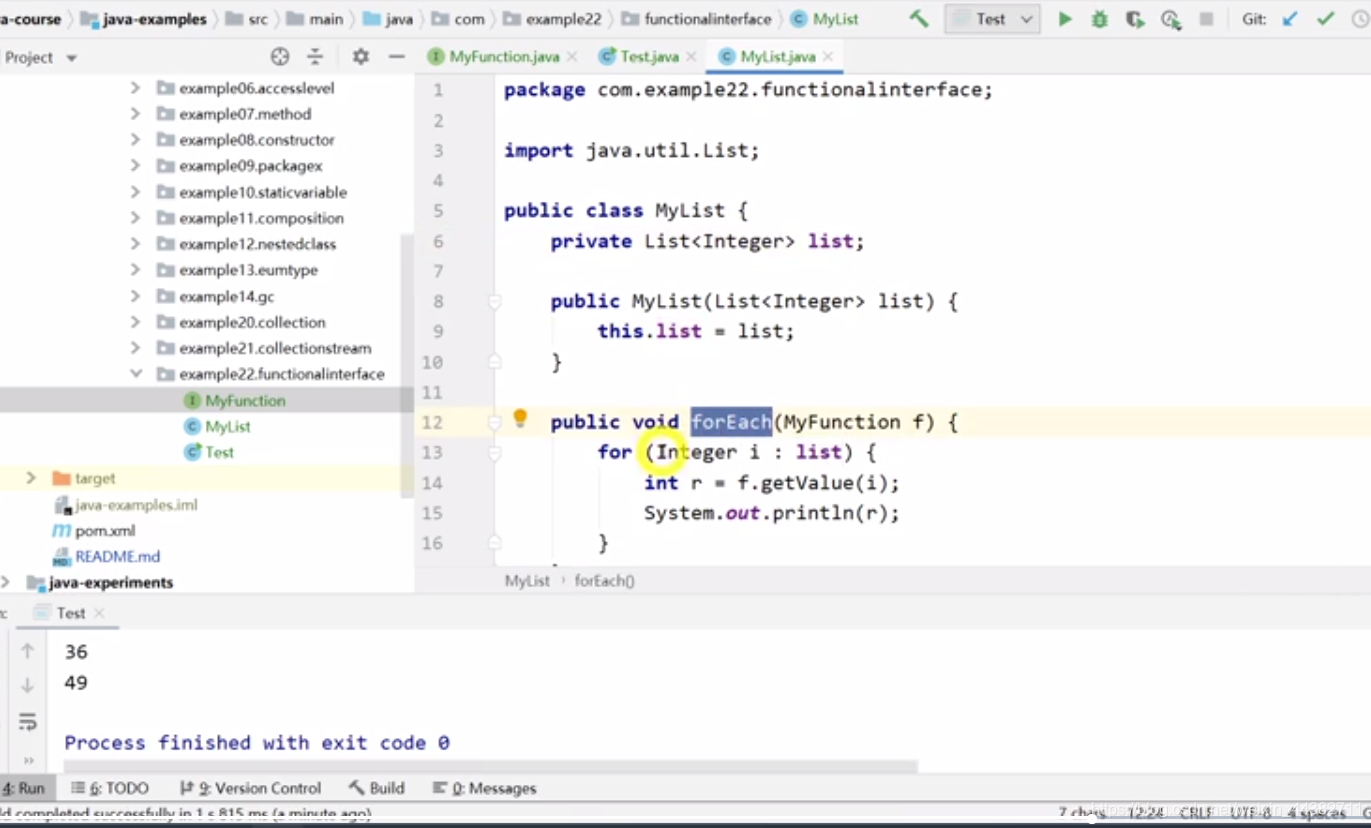1371x828 pixels.
Task: Select MyFunction in the project tree
Action: coord(245,400)
